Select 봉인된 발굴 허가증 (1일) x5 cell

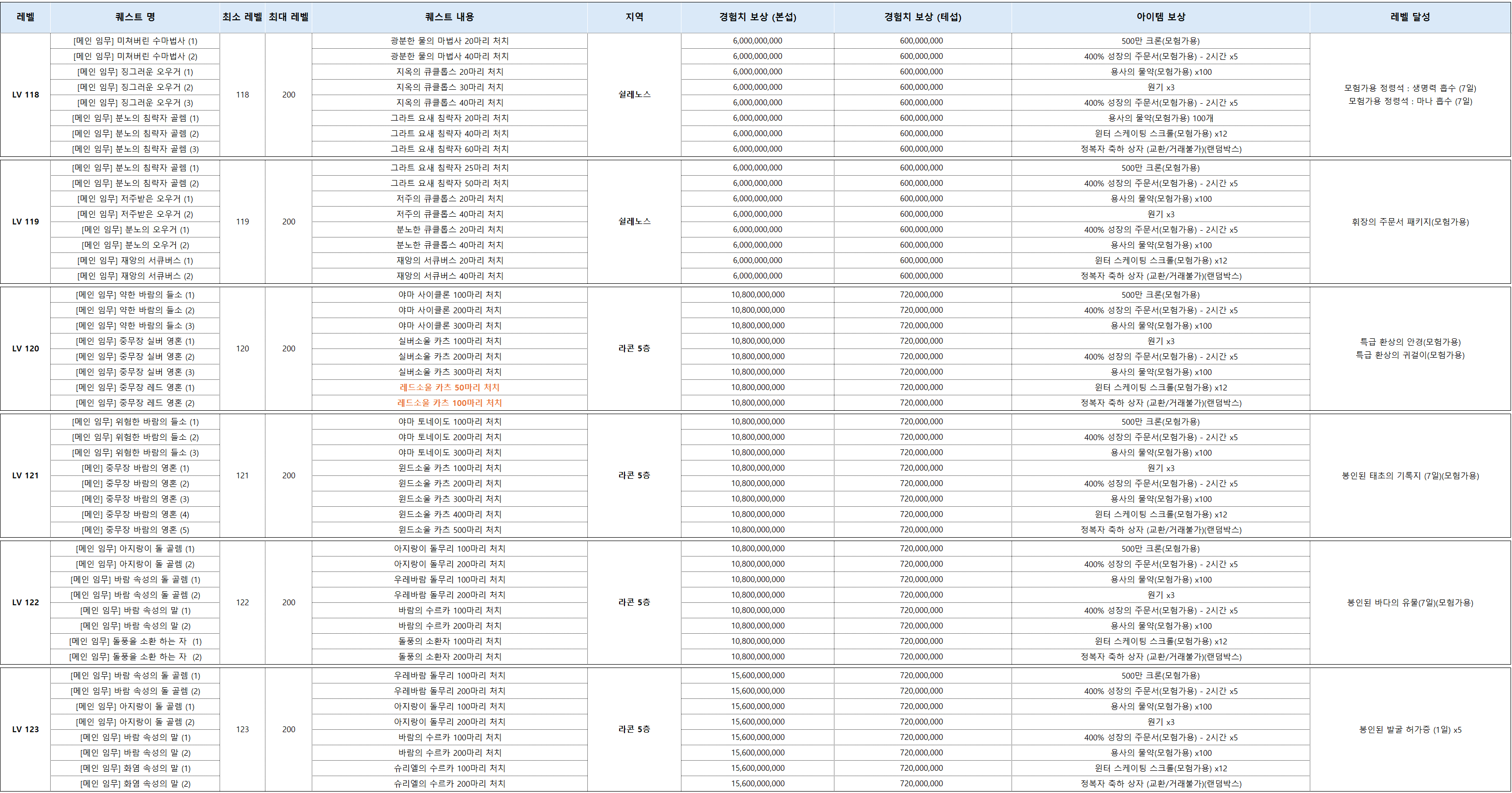tap(1410, 730)
